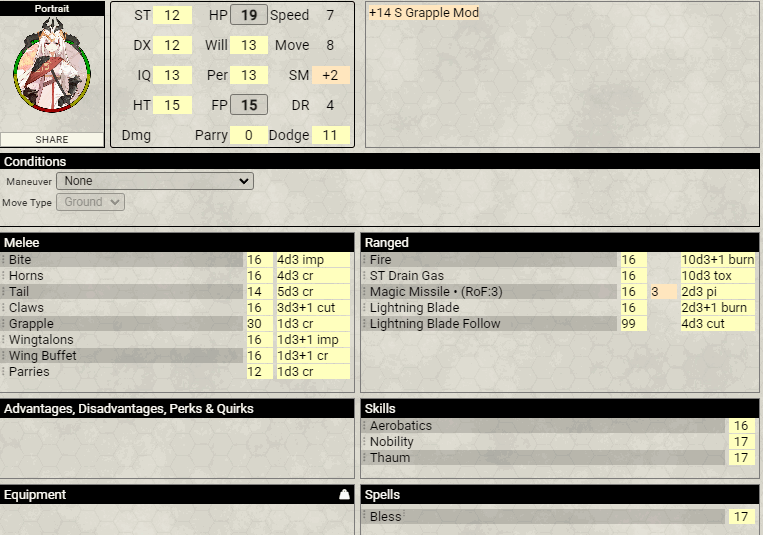The image size is (763, 535).
Task: Click the HT value field
Action: pyautogui.click(x=172, y=105)
